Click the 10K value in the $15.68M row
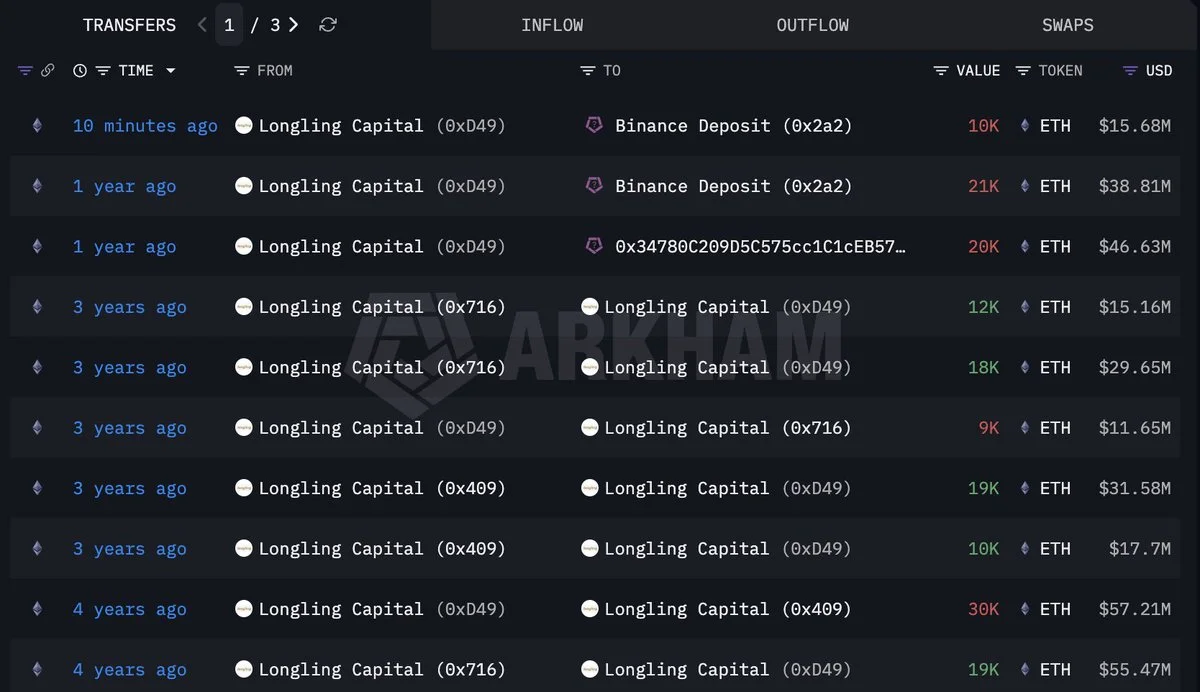 click(x=983, y=126)
